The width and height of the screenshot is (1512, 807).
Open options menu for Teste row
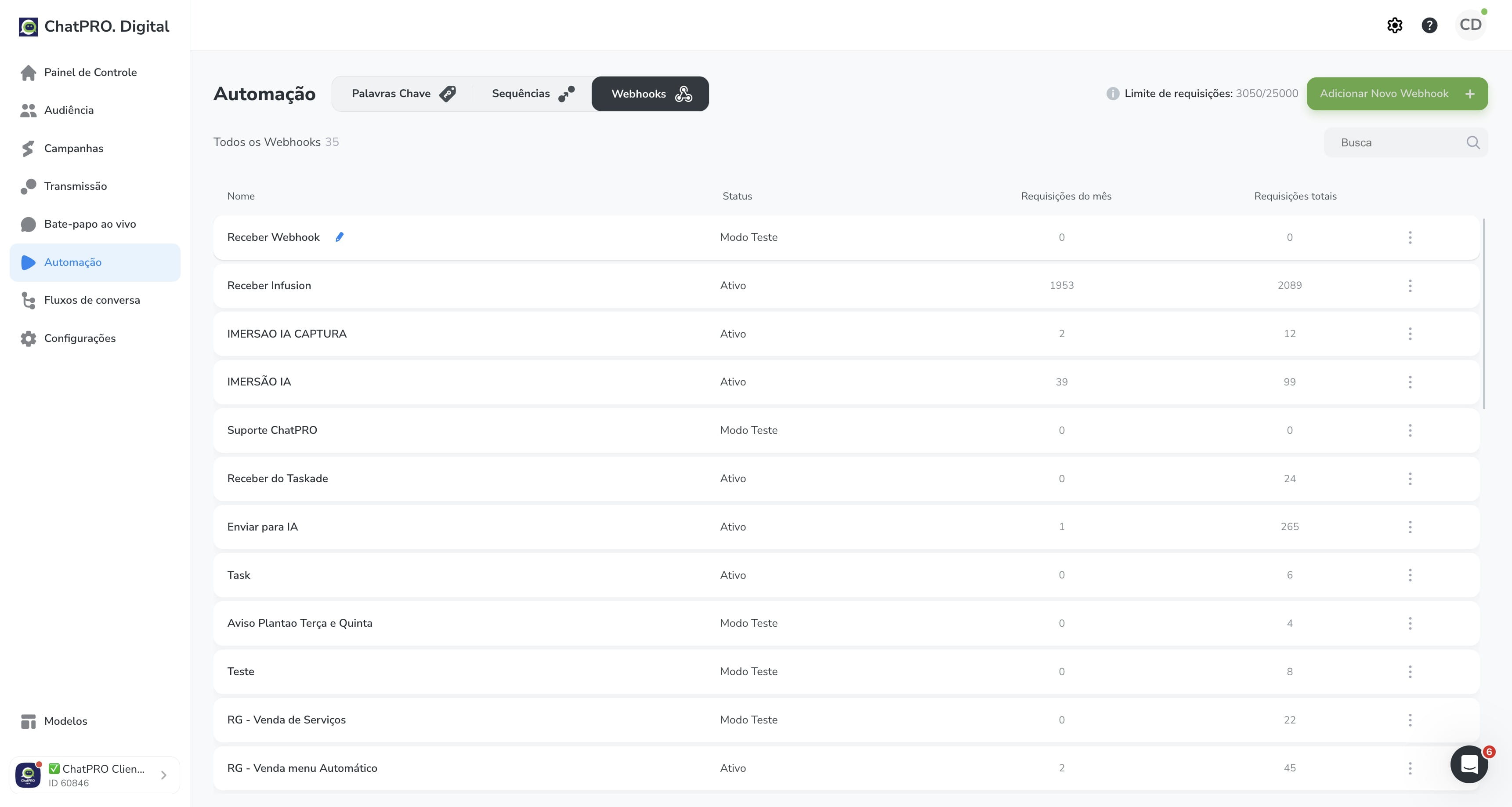(1410, 671)
